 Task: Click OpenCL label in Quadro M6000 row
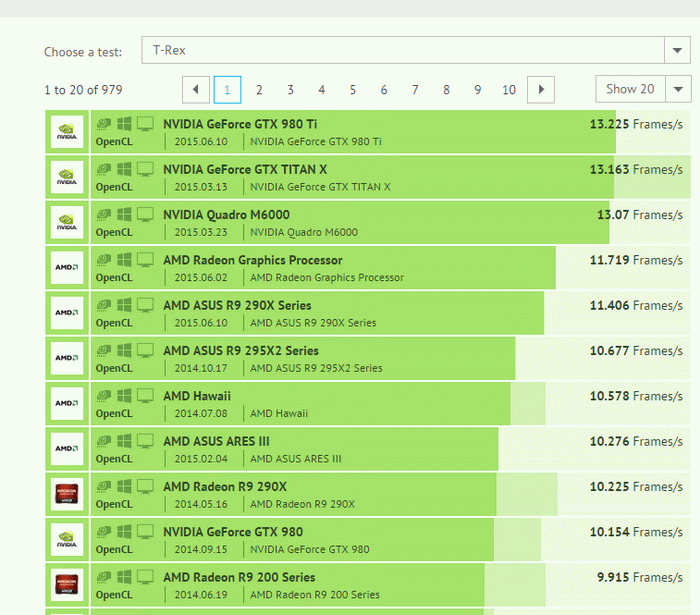click(114, 233)
